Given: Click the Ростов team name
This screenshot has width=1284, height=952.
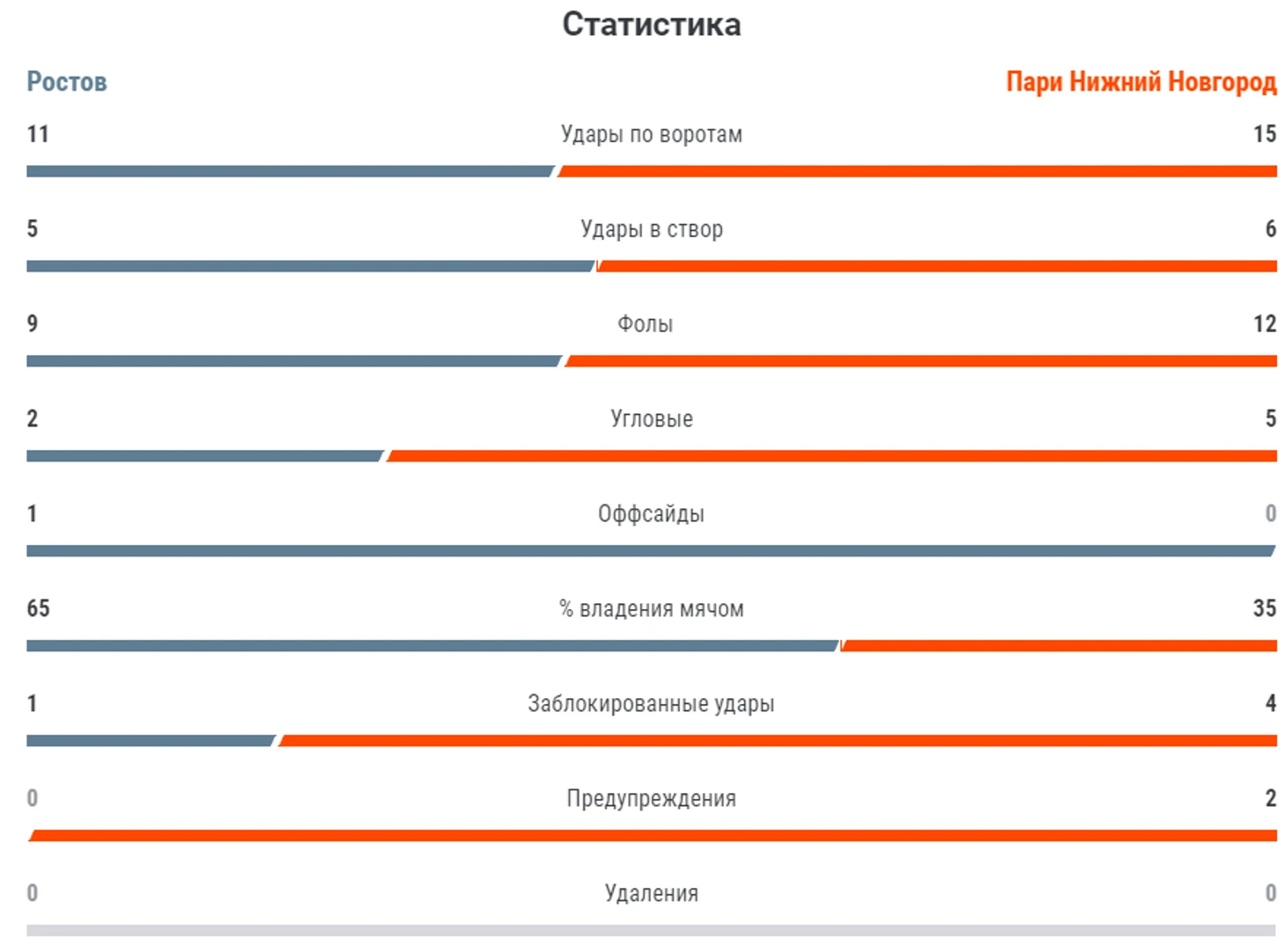Looking at the screenshot, I should (67, 82).
